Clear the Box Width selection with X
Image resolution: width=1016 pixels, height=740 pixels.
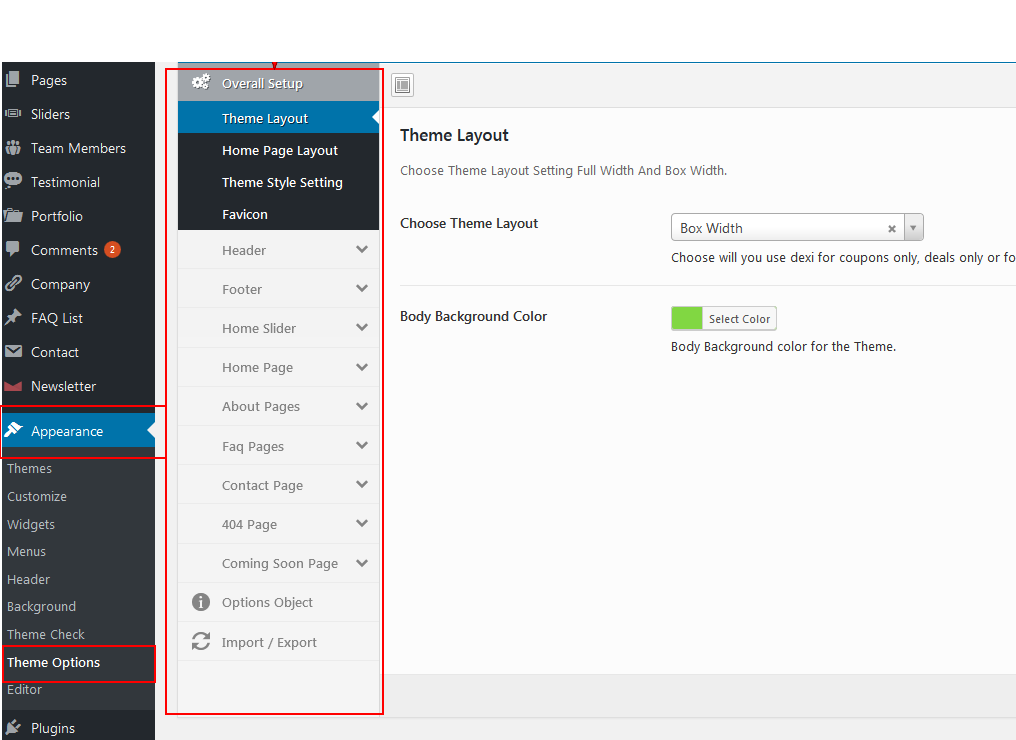point(892,229)
